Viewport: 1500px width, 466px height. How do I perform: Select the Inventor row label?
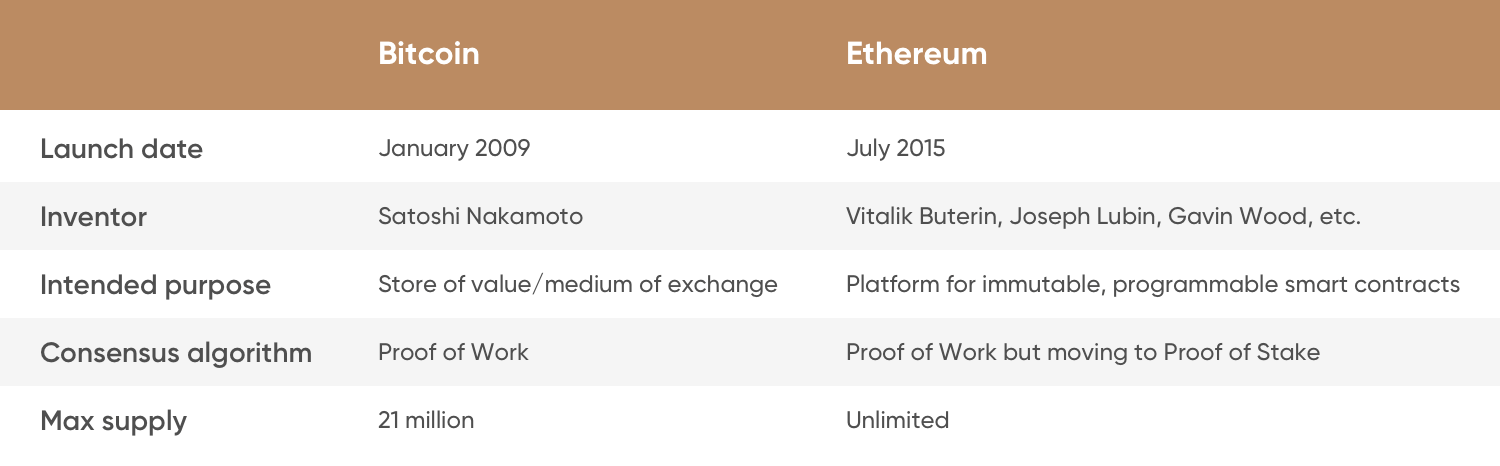point(93,216)
